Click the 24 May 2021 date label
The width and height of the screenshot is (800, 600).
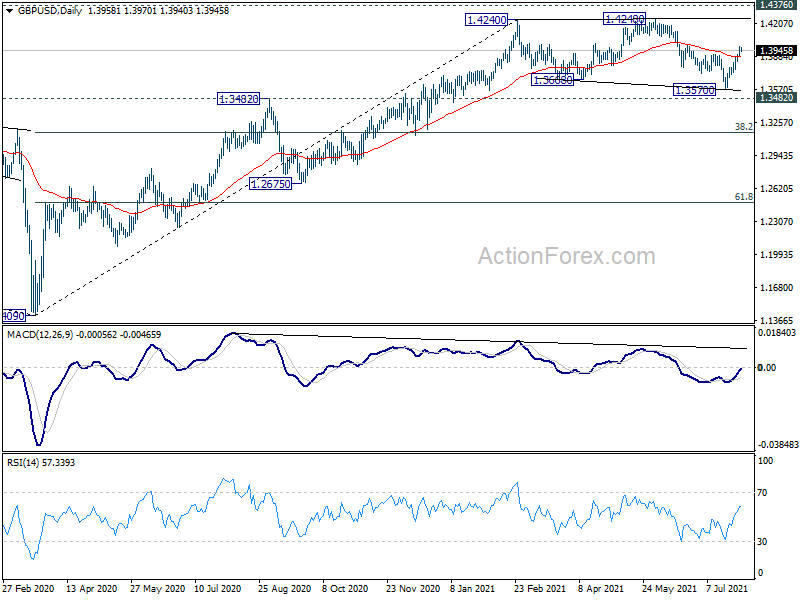(669, 589)
